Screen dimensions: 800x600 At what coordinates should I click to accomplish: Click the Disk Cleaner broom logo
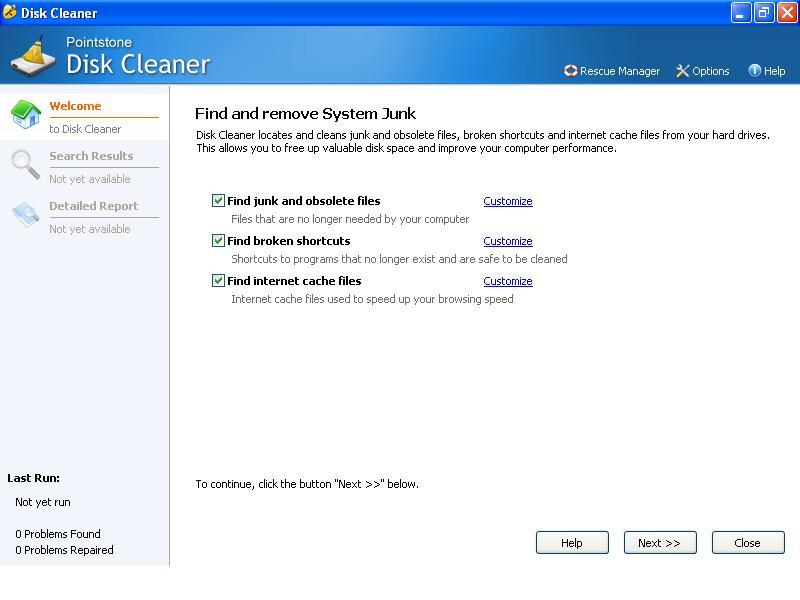tap(33, 56)
